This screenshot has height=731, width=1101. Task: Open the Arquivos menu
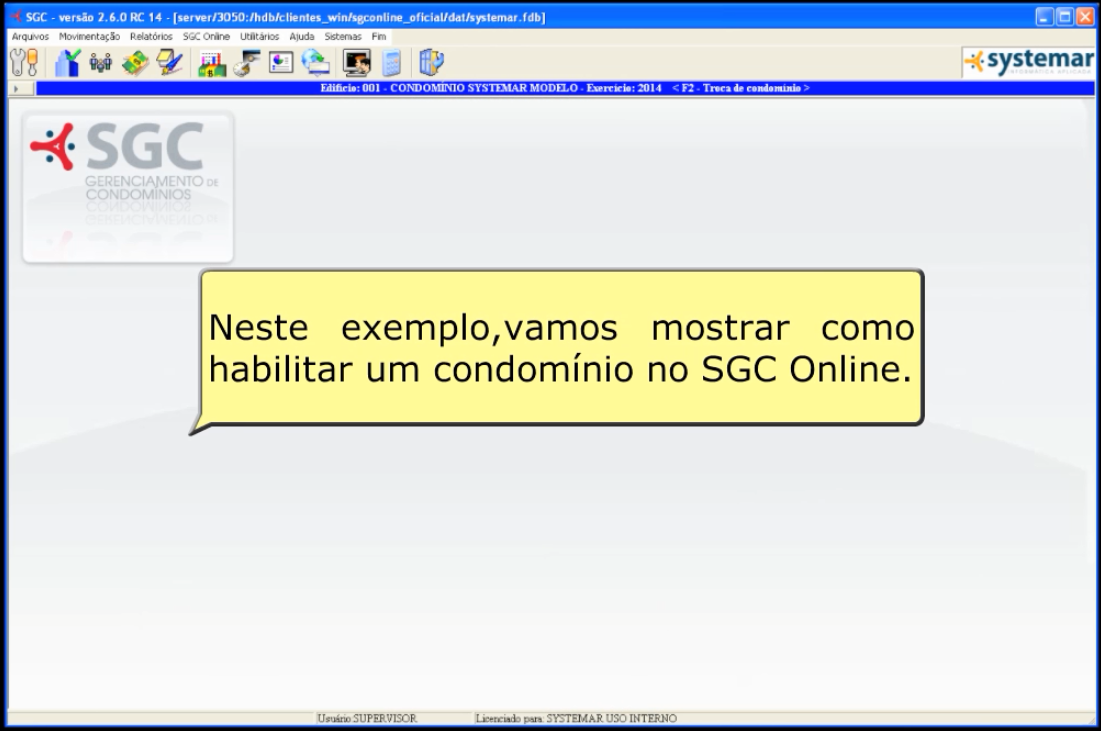pos(31,36)
